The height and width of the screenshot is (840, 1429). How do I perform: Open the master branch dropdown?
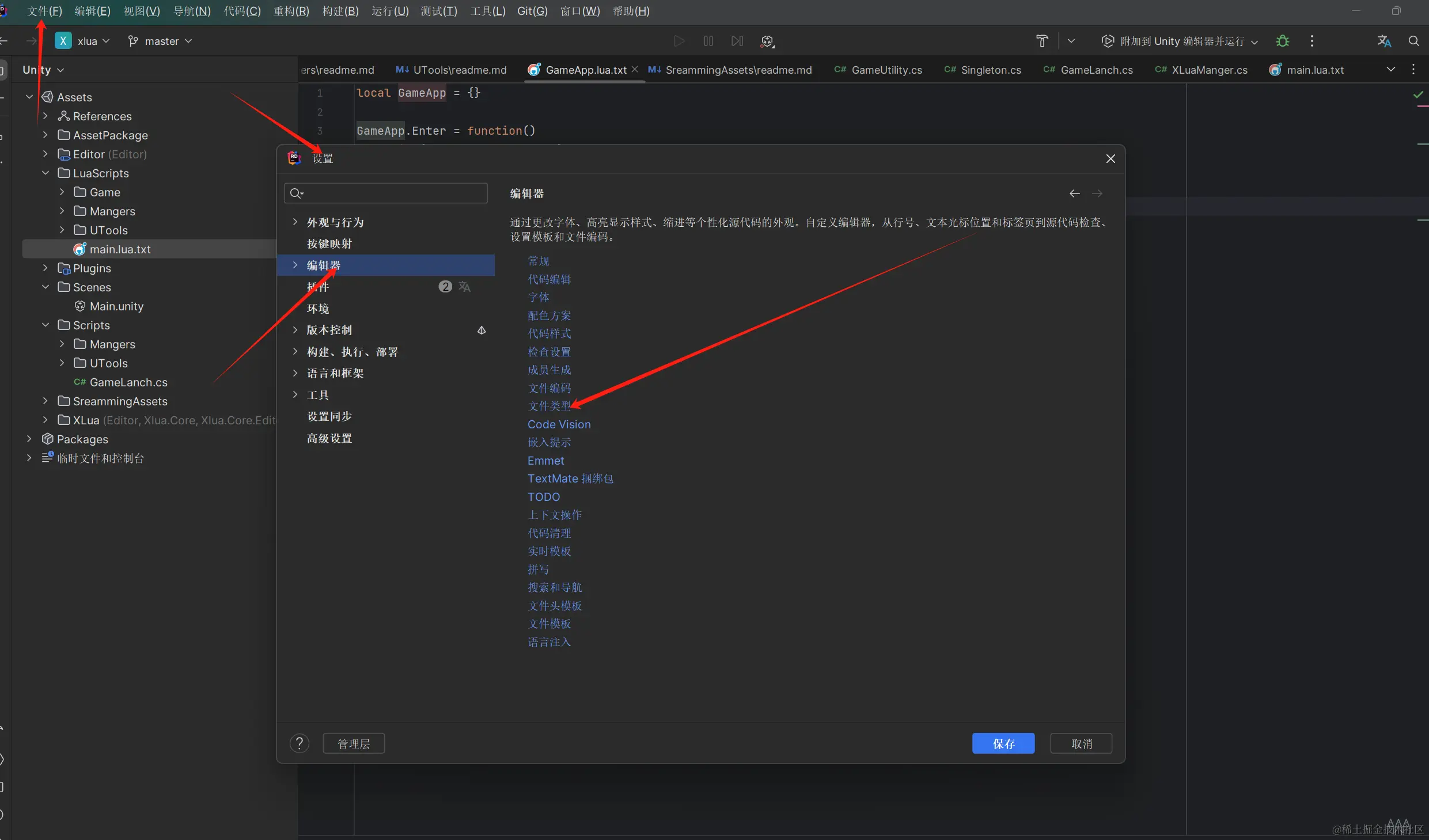tap(160, 41)
